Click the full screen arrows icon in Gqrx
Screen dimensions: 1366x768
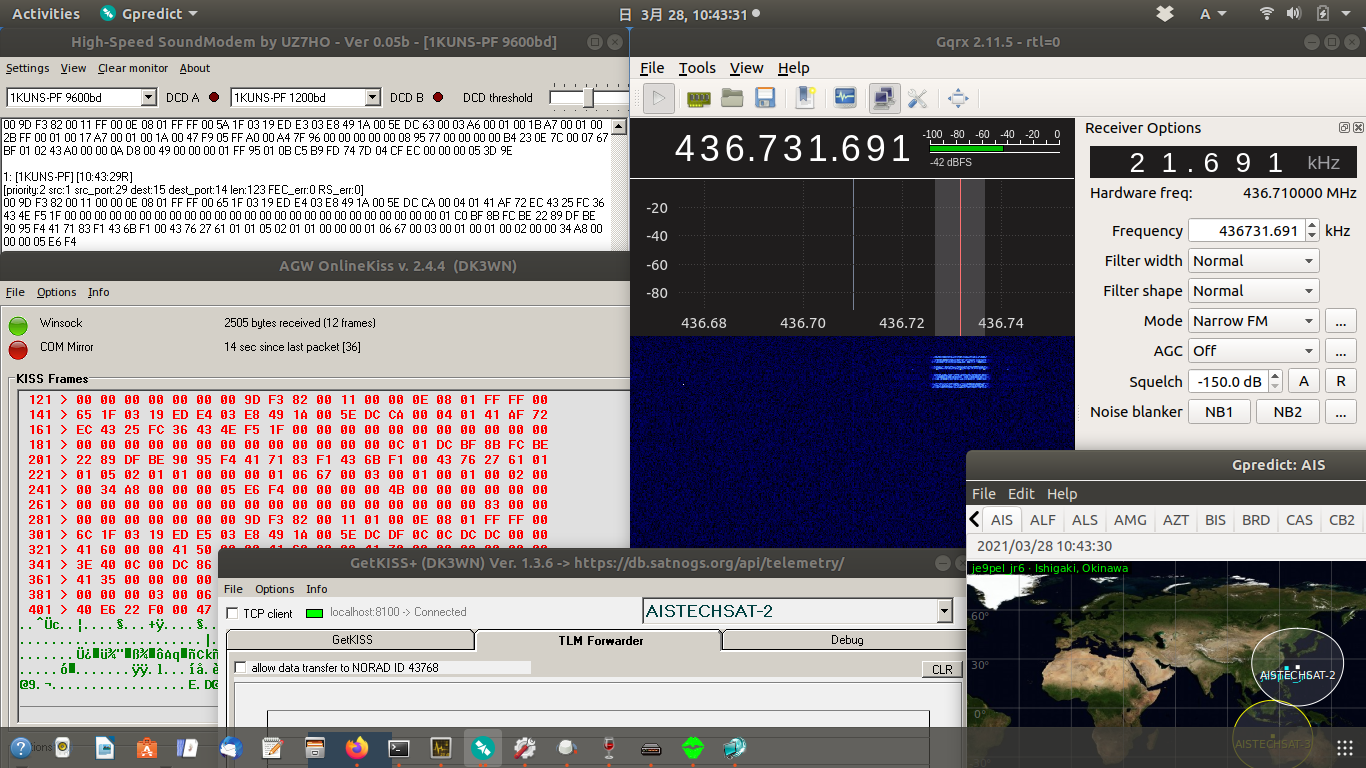pos(958,98)
